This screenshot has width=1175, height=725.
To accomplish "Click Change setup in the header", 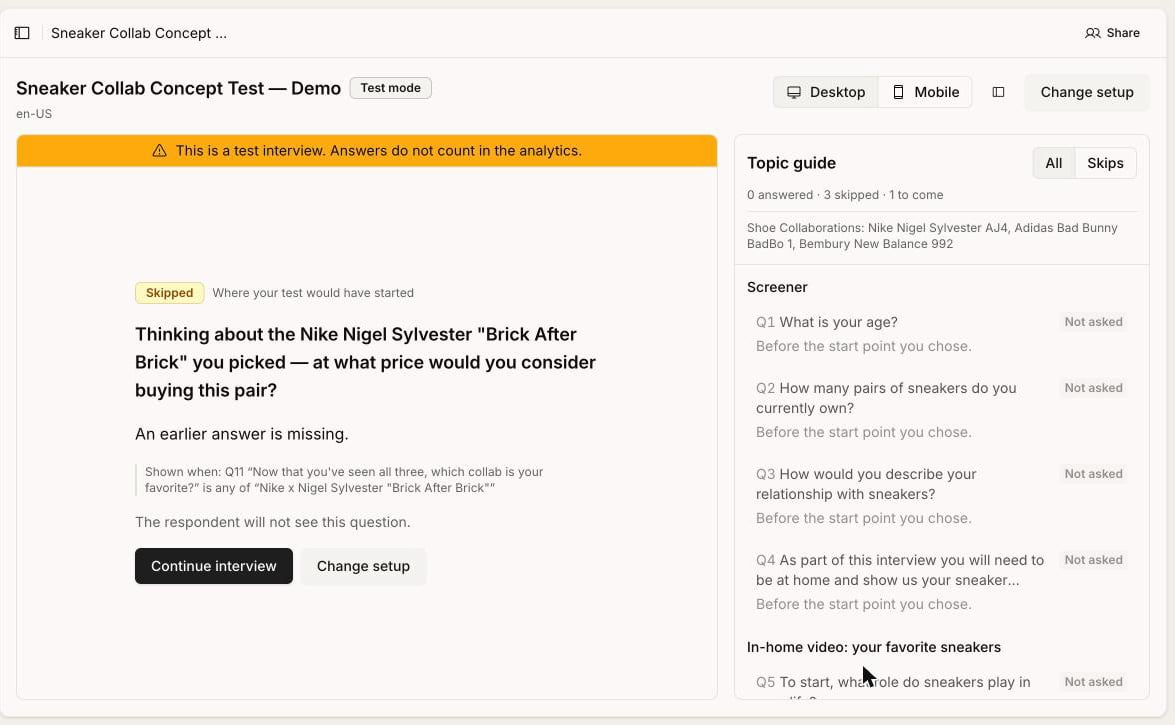I will 1087,92.
